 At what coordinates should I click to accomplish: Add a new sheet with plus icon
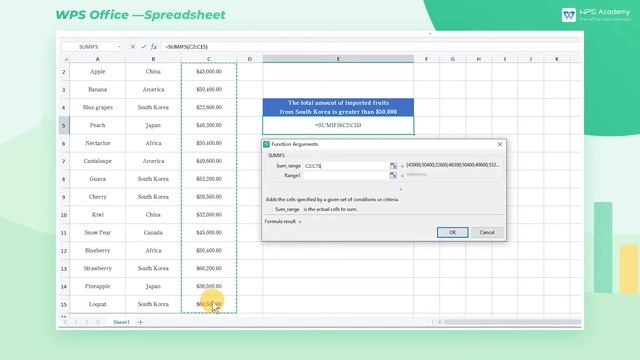(x=140, y=322)
